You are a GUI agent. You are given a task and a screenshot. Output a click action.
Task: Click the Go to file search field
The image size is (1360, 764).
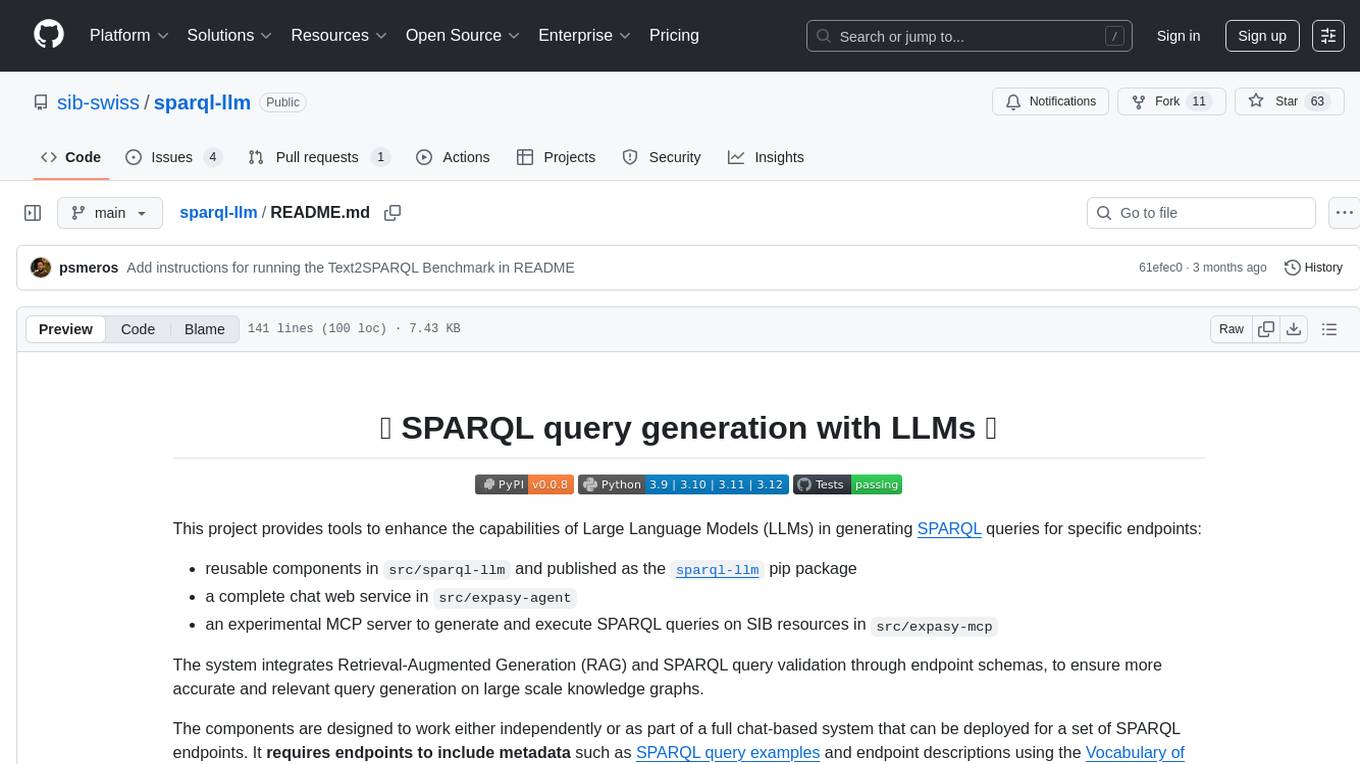coord(1200,213)
